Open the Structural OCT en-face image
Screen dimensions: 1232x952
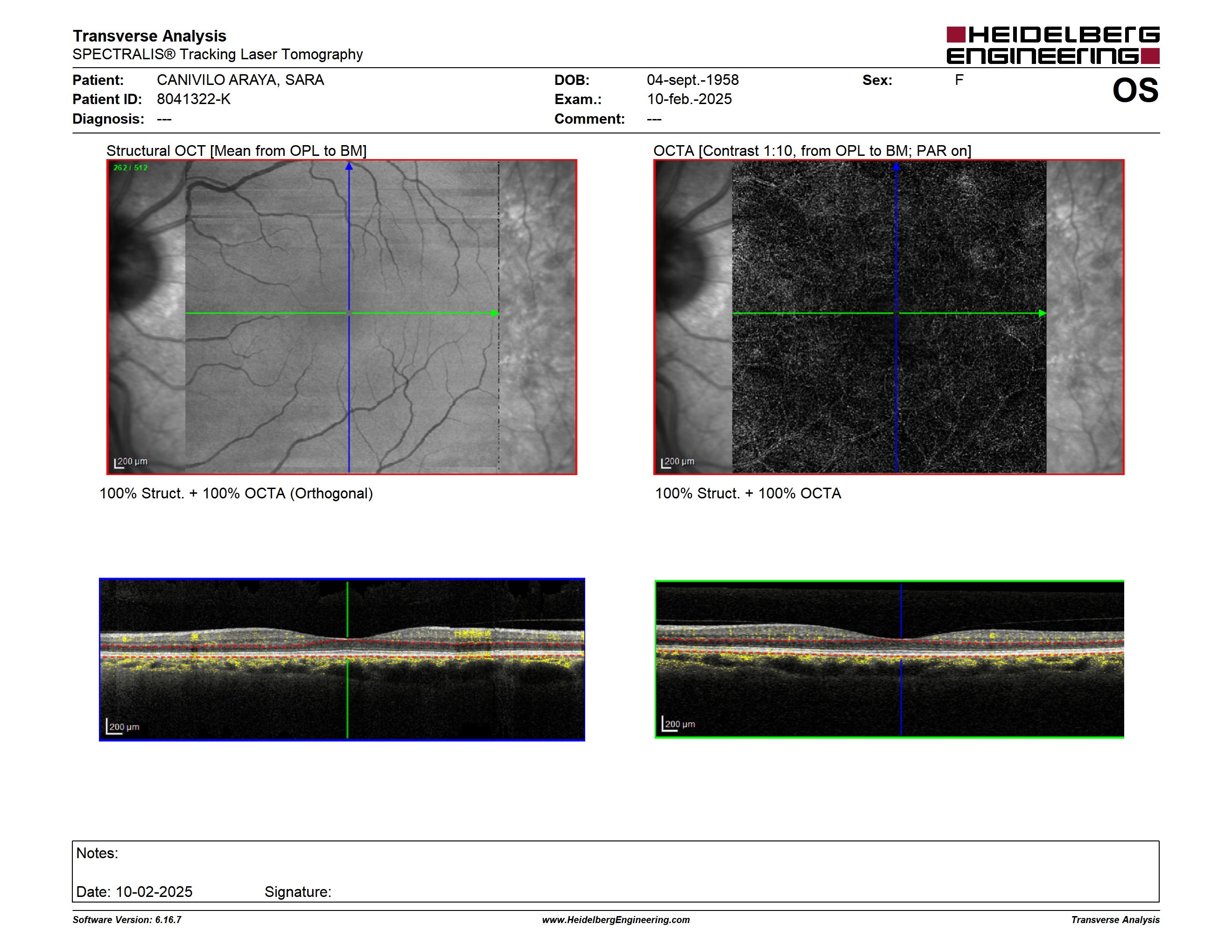(342, 317)
